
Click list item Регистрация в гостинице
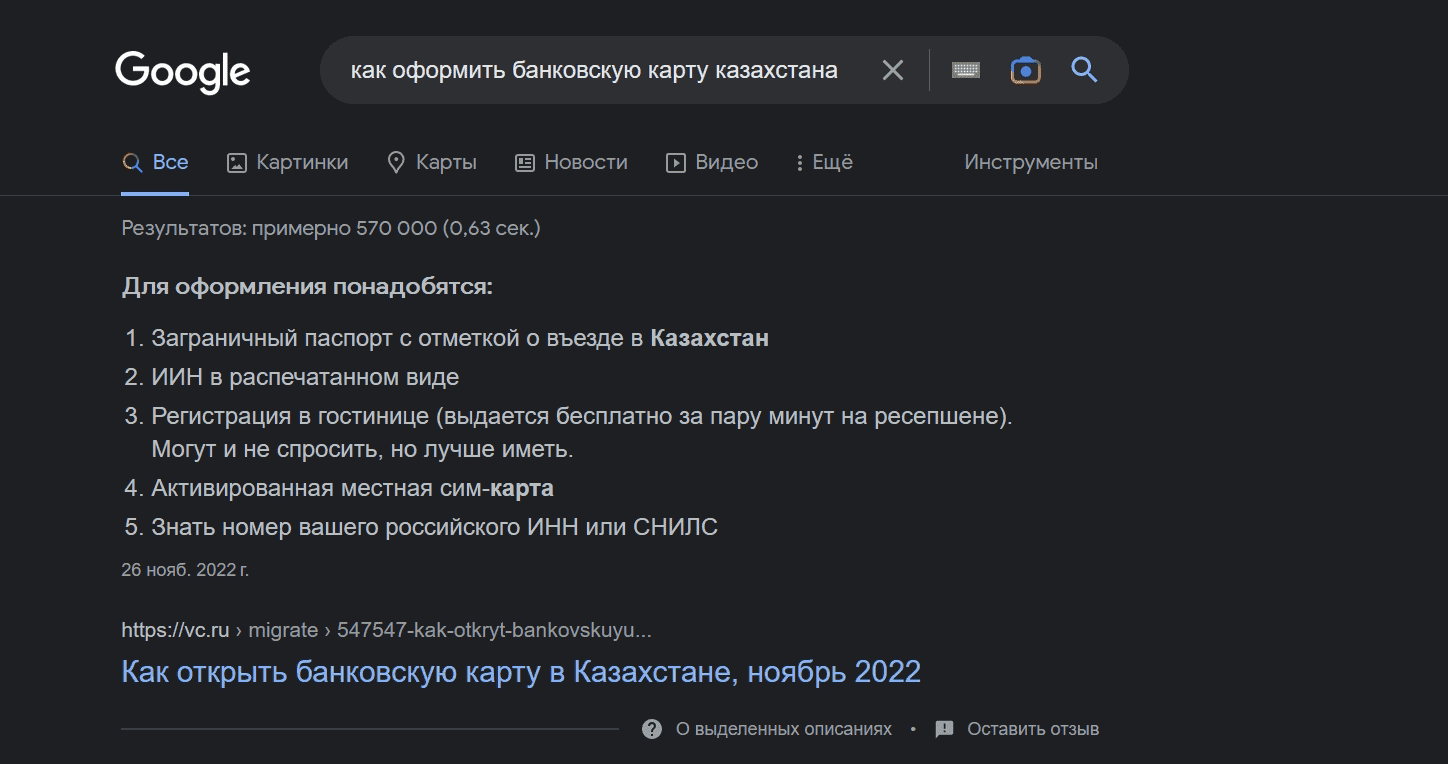pyautogui.click(x=582, y=416)
